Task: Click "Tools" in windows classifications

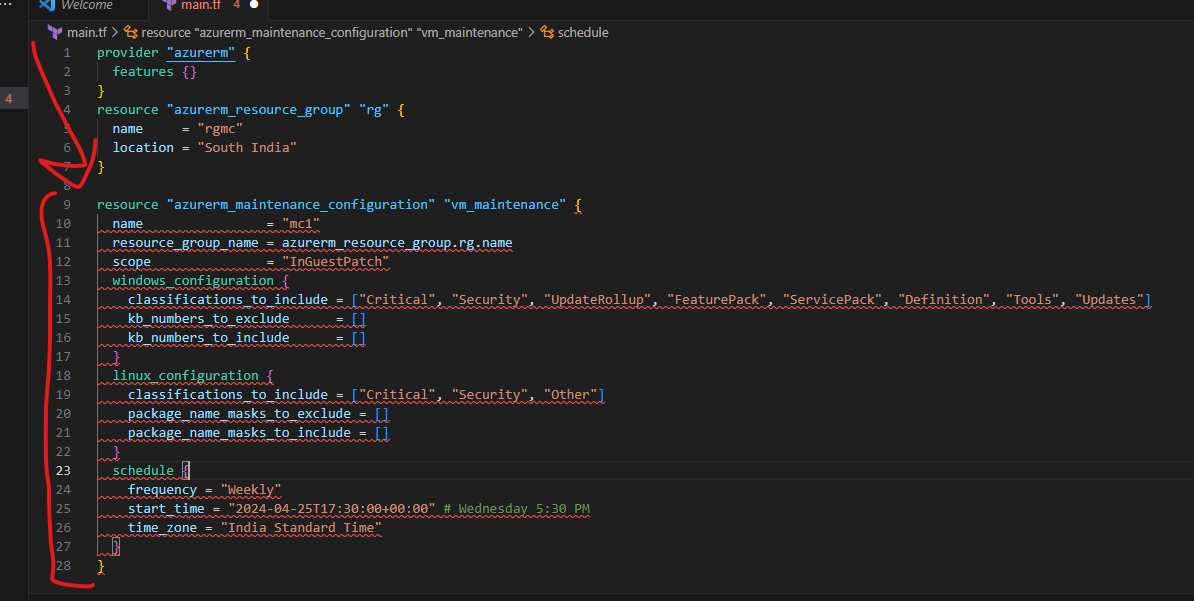Action: 1033,300
